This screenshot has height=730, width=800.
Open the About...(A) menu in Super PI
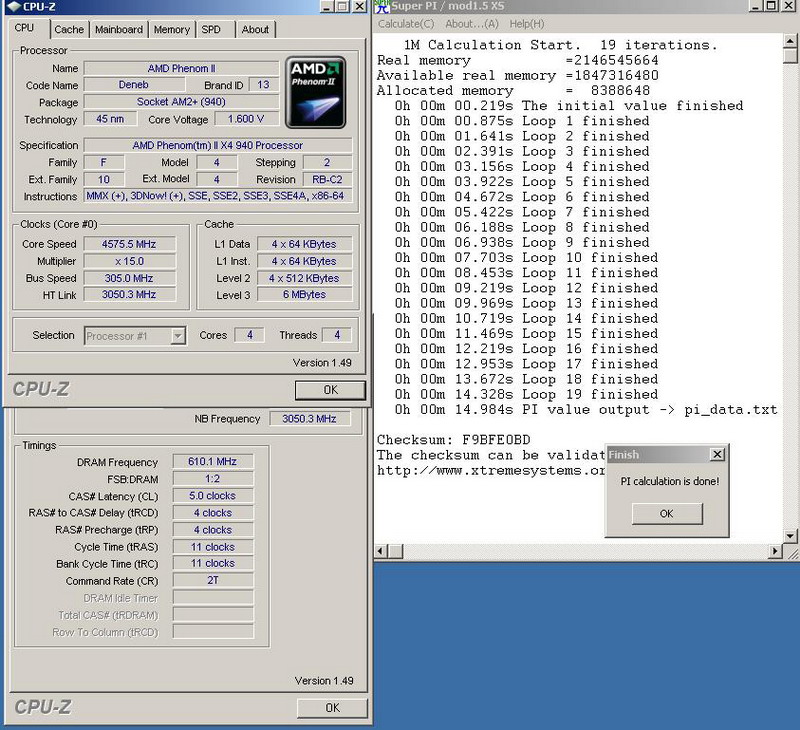(x=471, y=24)
